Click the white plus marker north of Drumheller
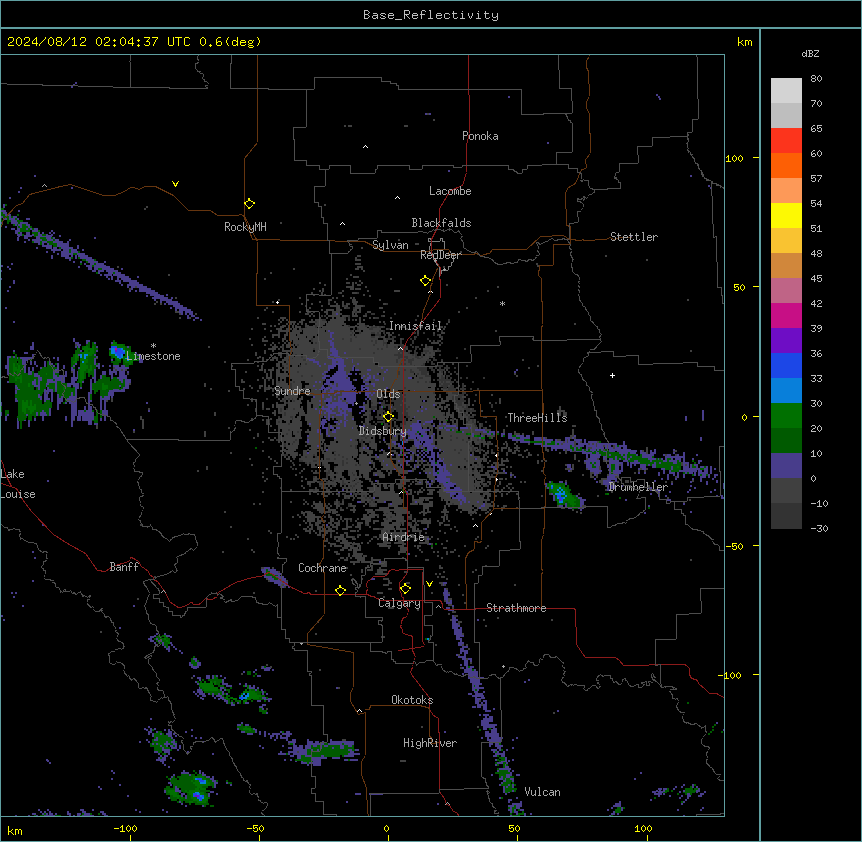Viewport: 862px width, 842px height. click(x=612, y=375)
